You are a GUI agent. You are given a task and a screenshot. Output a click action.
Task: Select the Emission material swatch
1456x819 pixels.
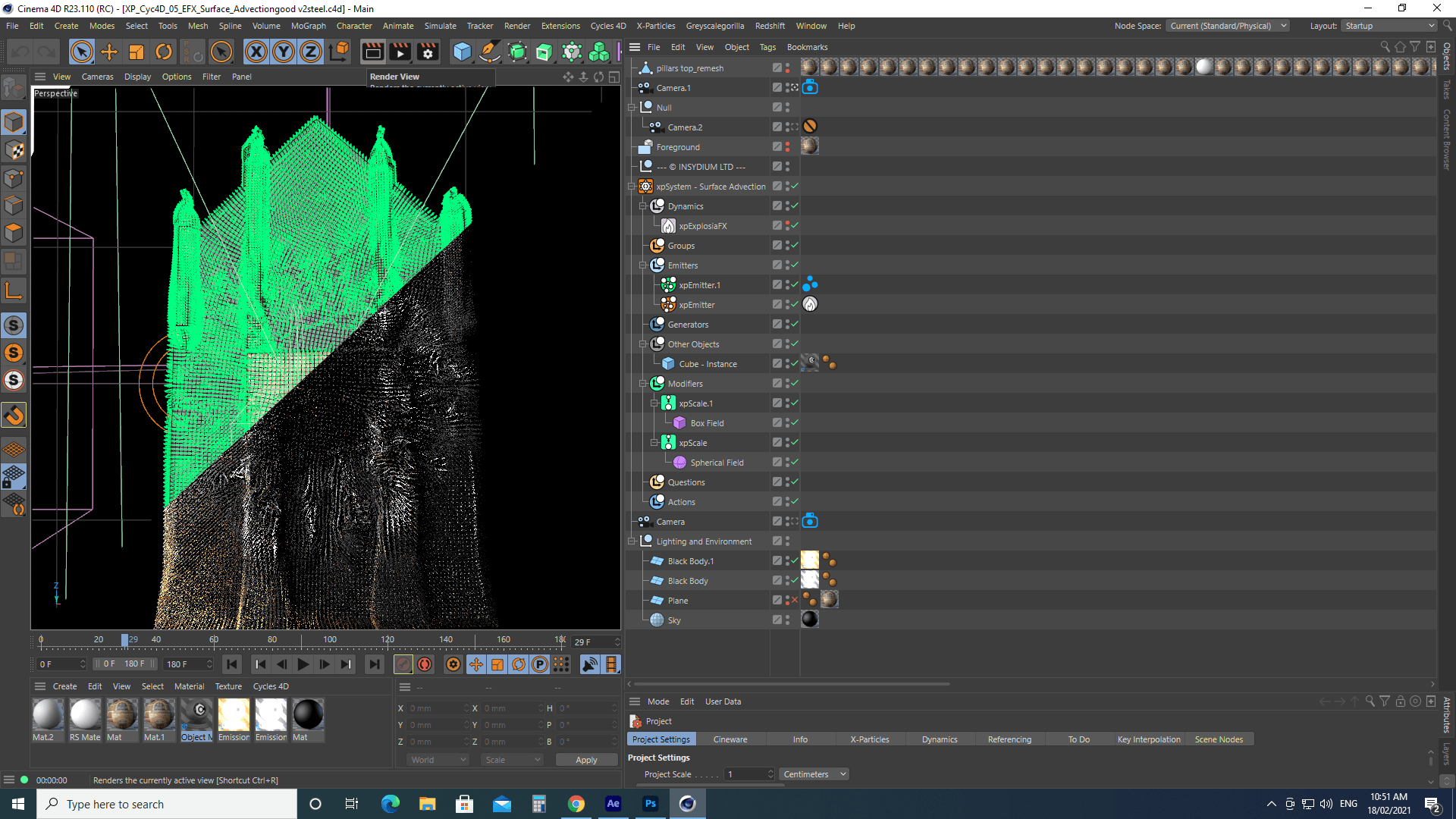click(x=234, y=715)
